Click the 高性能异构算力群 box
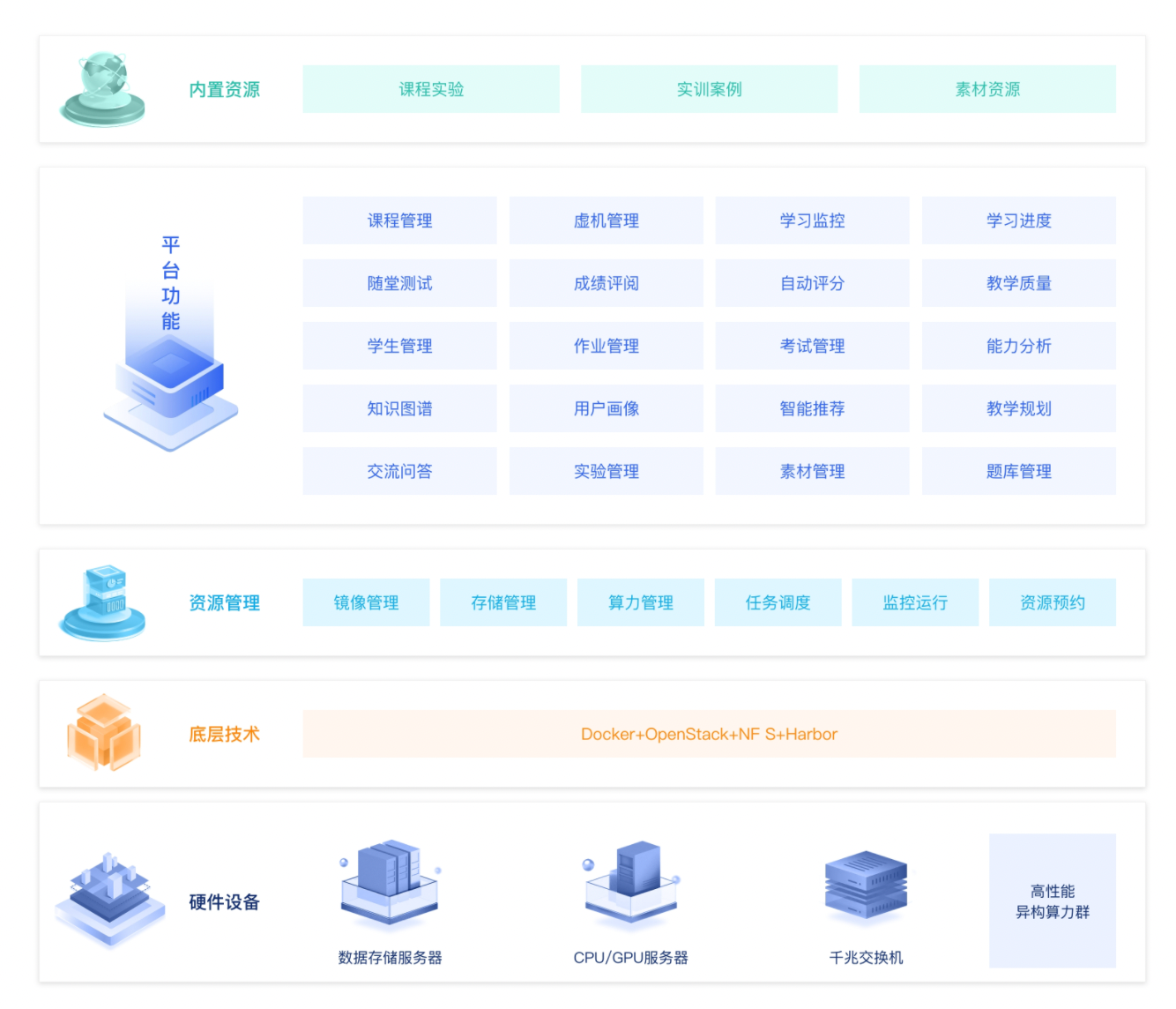Screen dimensions: 1176x1009 pyautogui.click(x=1052, y=901)
